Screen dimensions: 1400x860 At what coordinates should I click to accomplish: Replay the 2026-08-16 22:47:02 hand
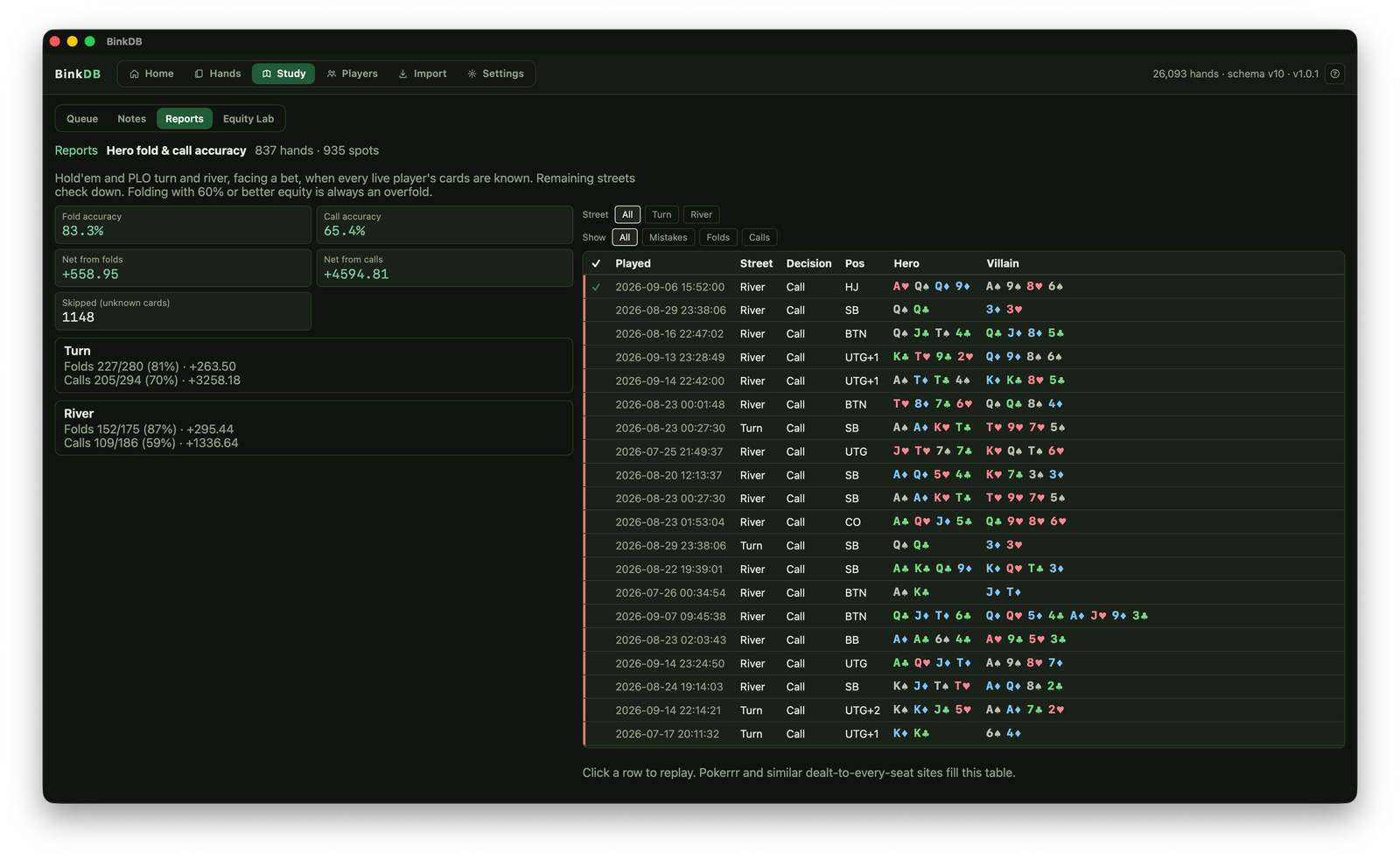tap(963, 334)
